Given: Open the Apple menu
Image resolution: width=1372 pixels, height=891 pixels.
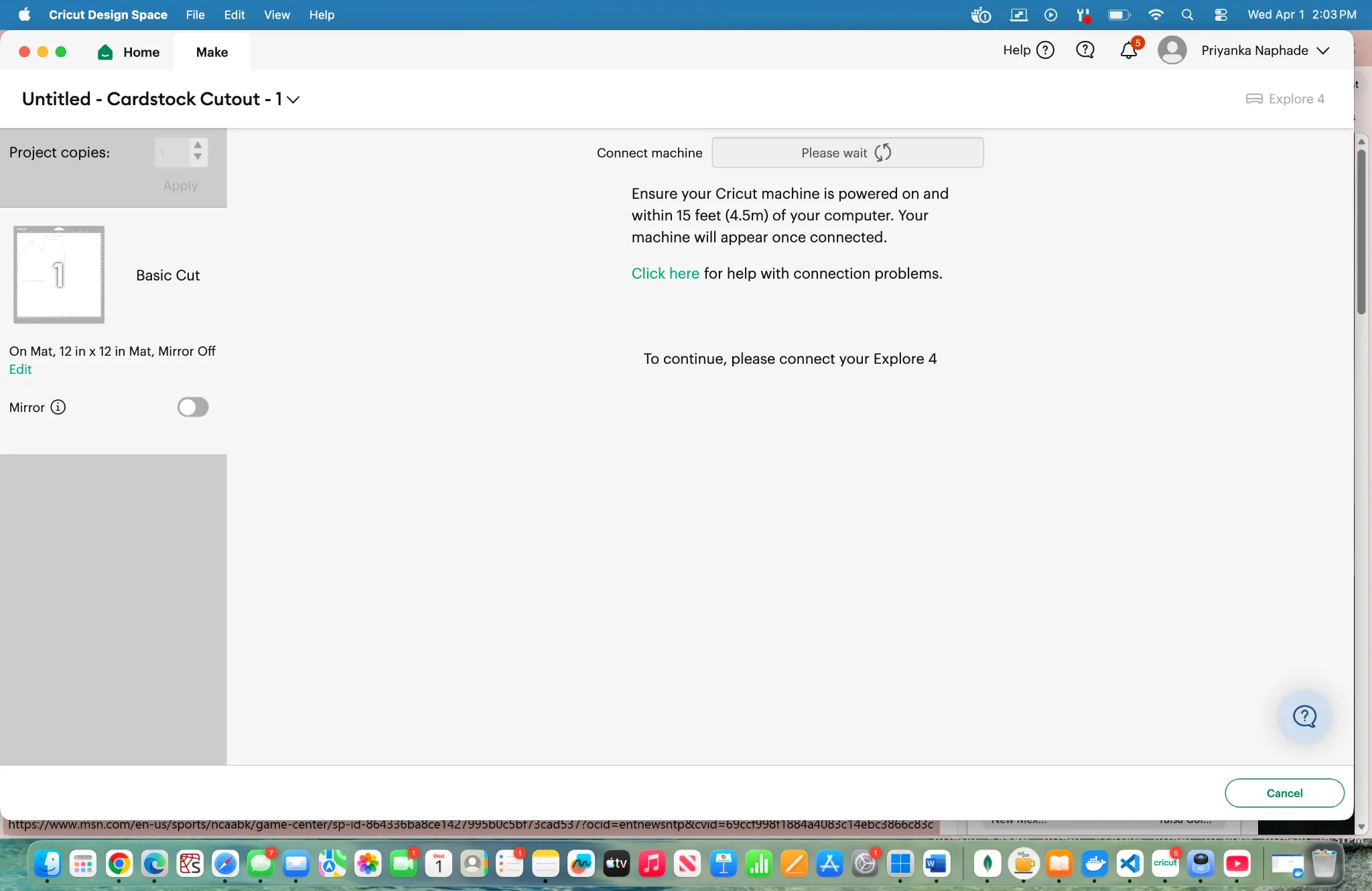Looking at the screenshot, I should [x=24, y=15].
